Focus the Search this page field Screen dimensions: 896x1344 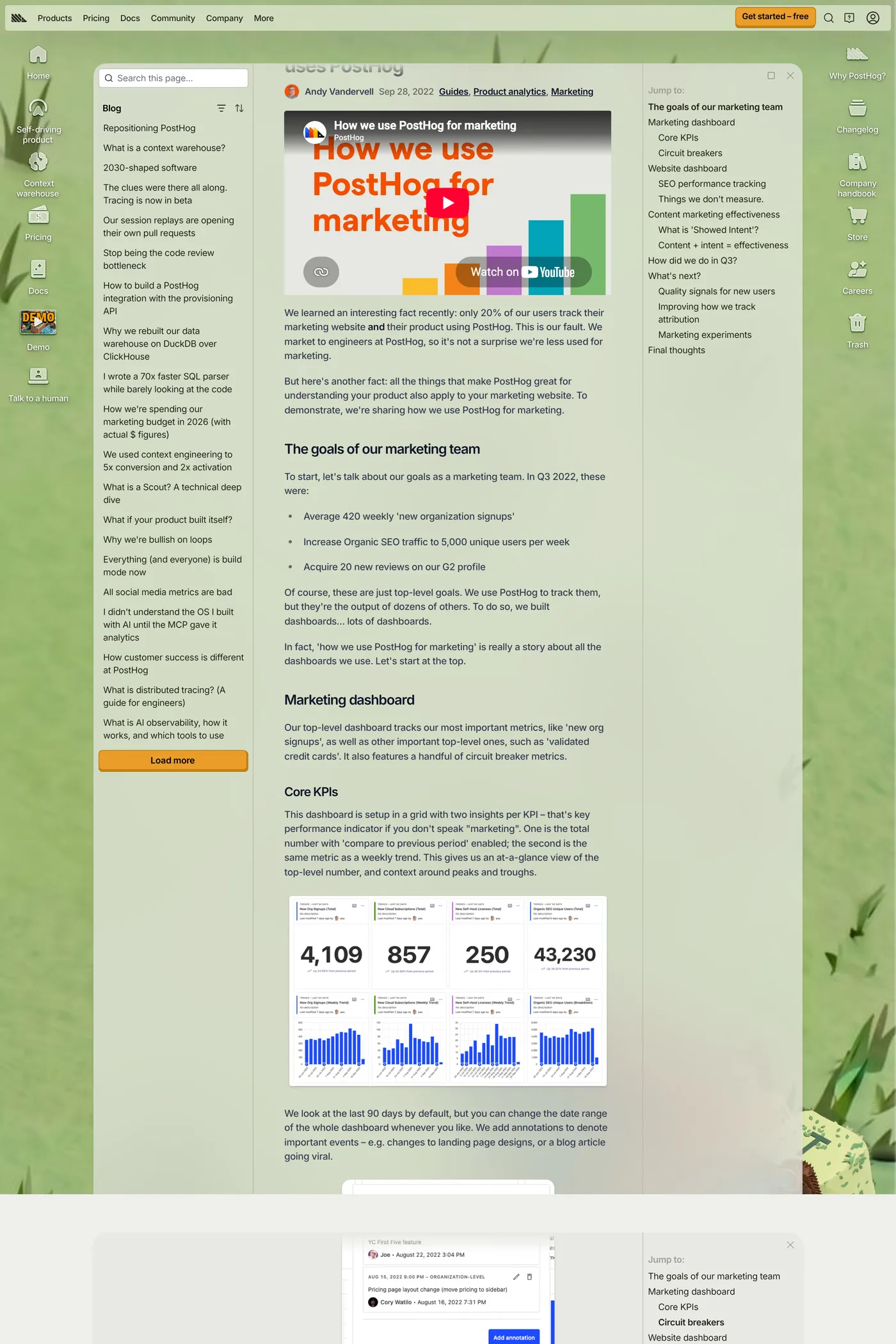click(173, 78)
